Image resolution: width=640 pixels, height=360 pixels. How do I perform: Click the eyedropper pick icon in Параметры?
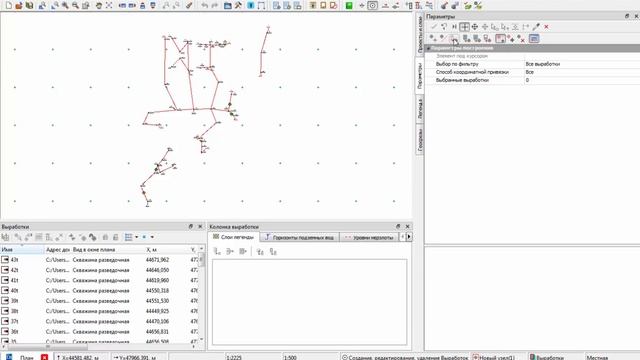coord(536,27)
